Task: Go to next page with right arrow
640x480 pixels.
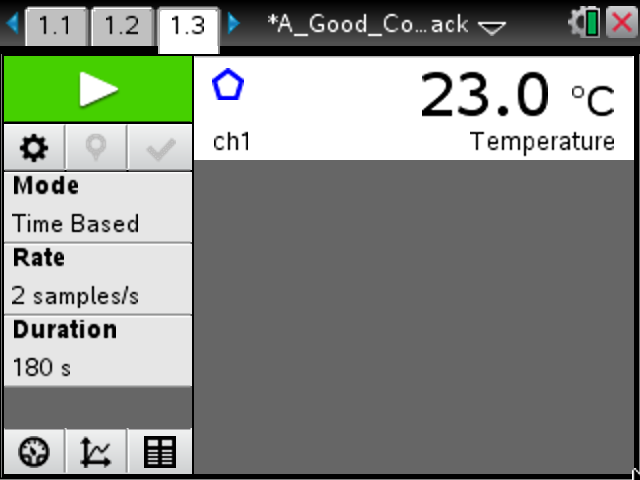Action: pyautogui.click(x=233, y=23)
